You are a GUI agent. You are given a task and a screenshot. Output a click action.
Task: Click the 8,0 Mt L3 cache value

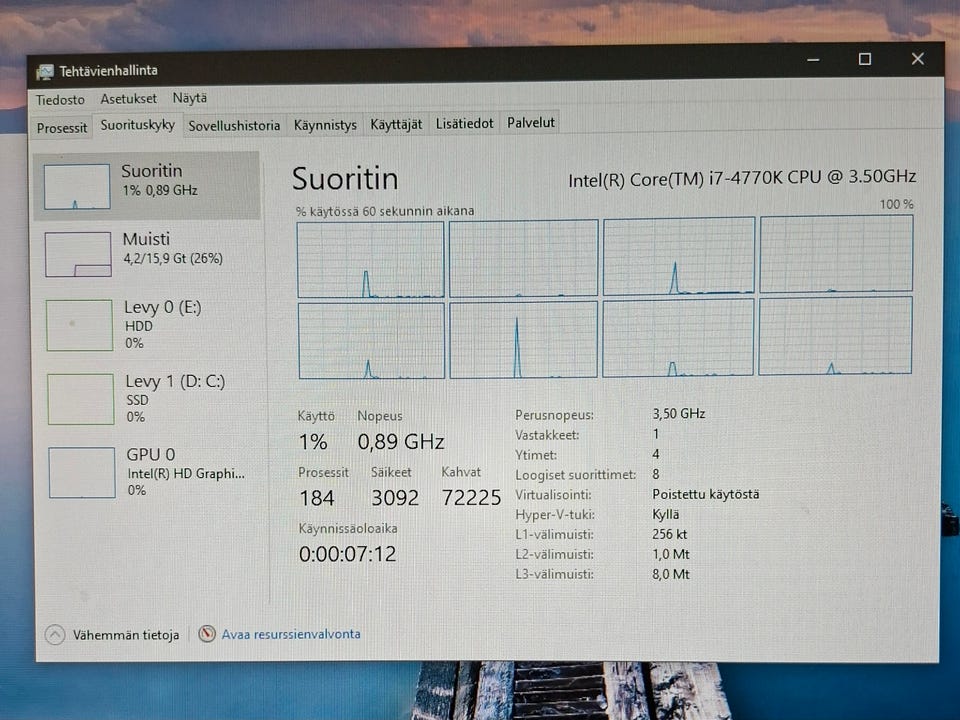671,574
